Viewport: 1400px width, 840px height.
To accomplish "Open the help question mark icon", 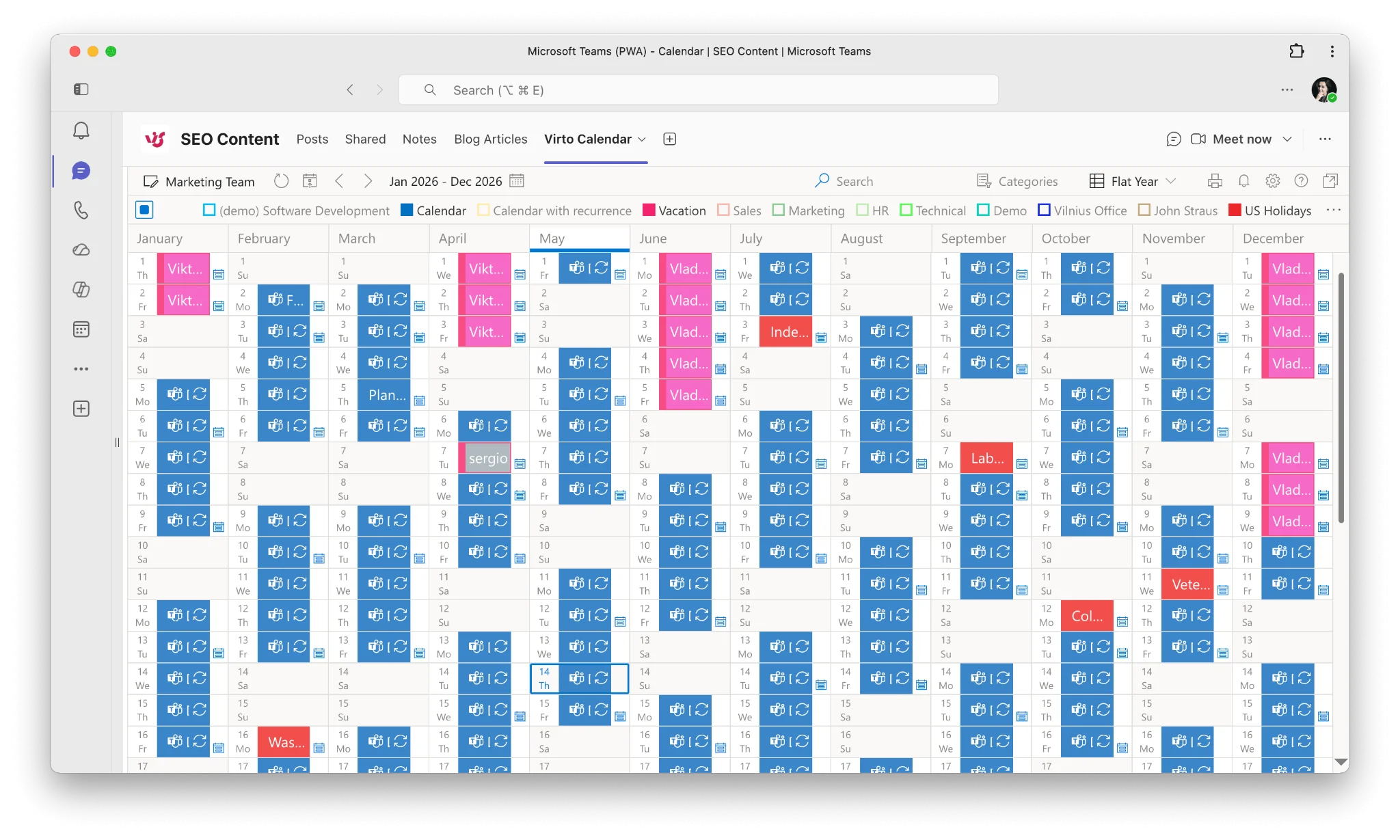I will (1301, 181).
